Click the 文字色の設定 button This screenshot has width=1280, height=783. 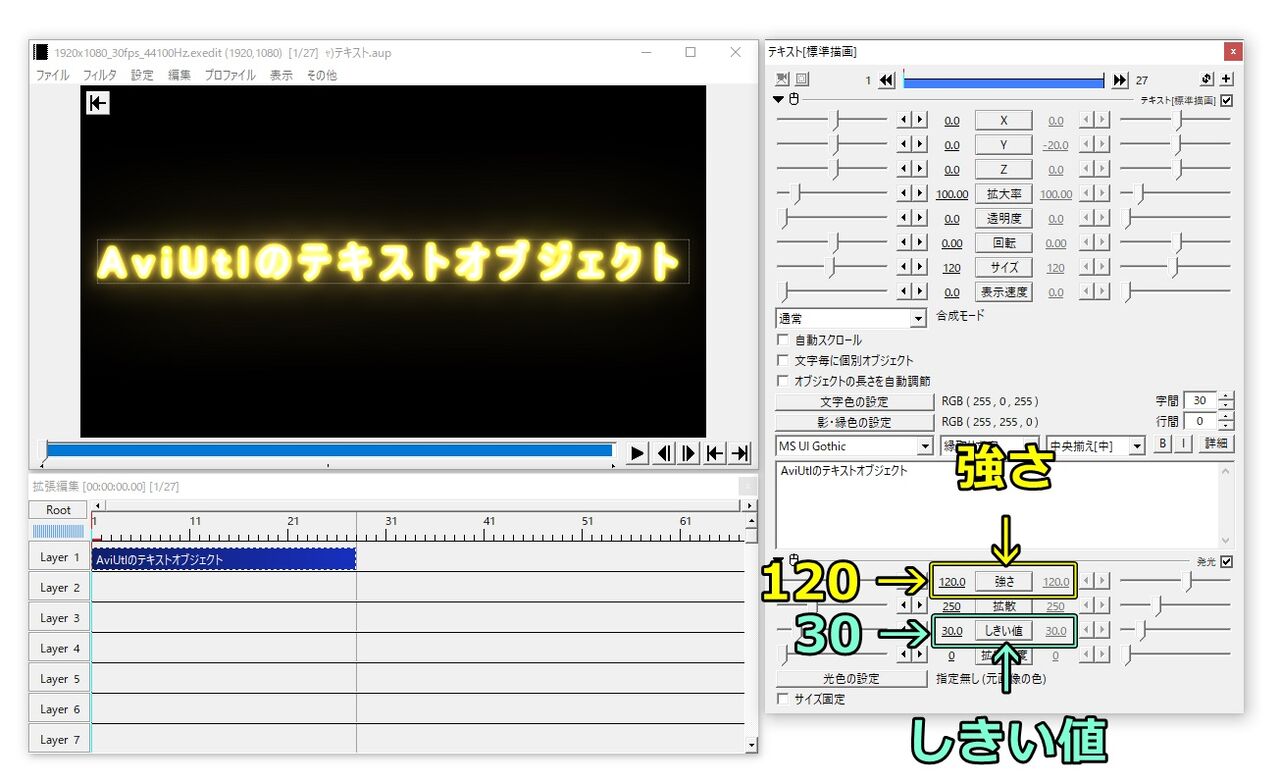[853, 400]
